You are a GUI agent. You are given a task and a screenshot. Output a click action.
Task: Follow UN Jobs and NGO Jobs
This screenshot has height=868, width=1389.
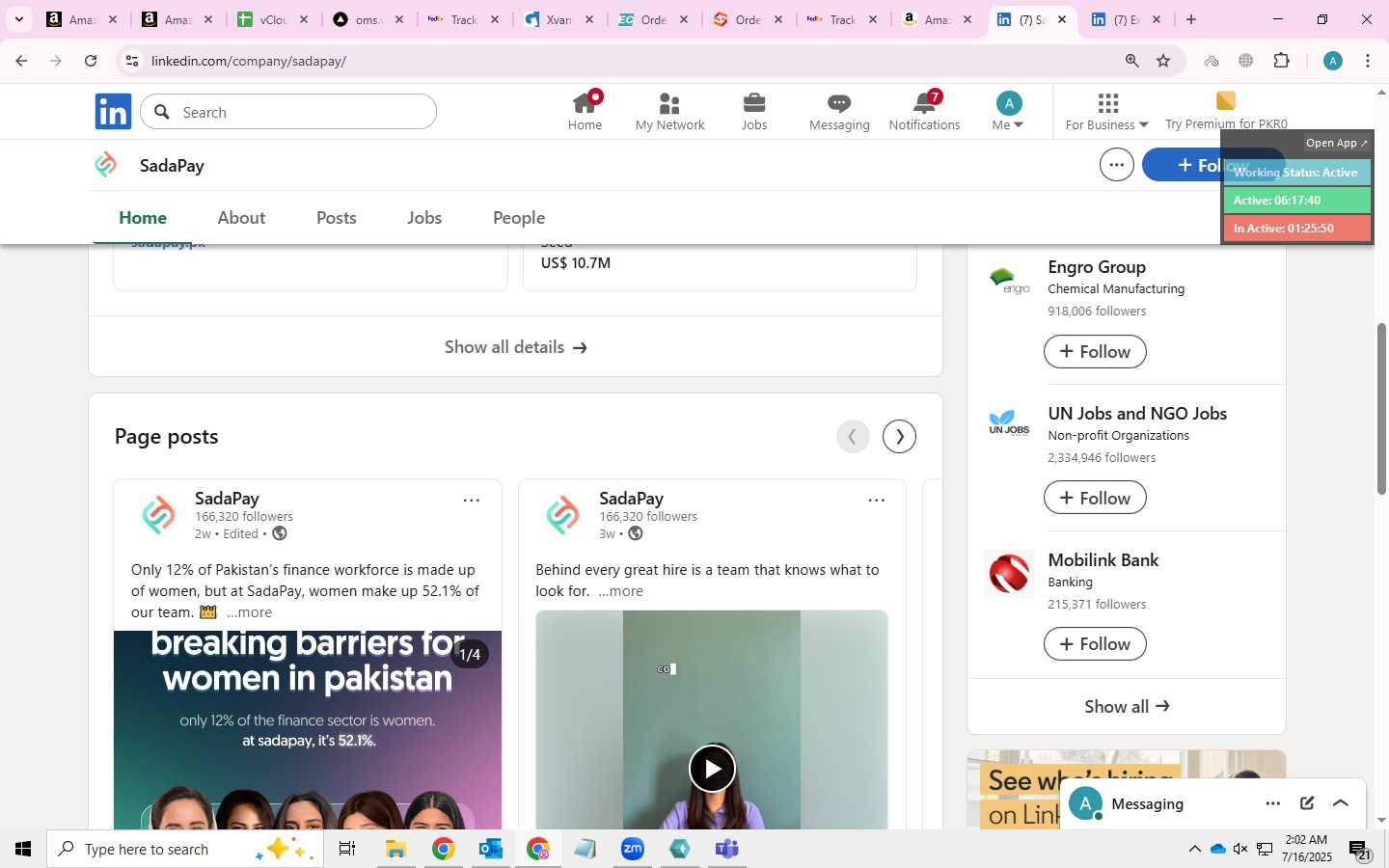(x=1095, y=499)
